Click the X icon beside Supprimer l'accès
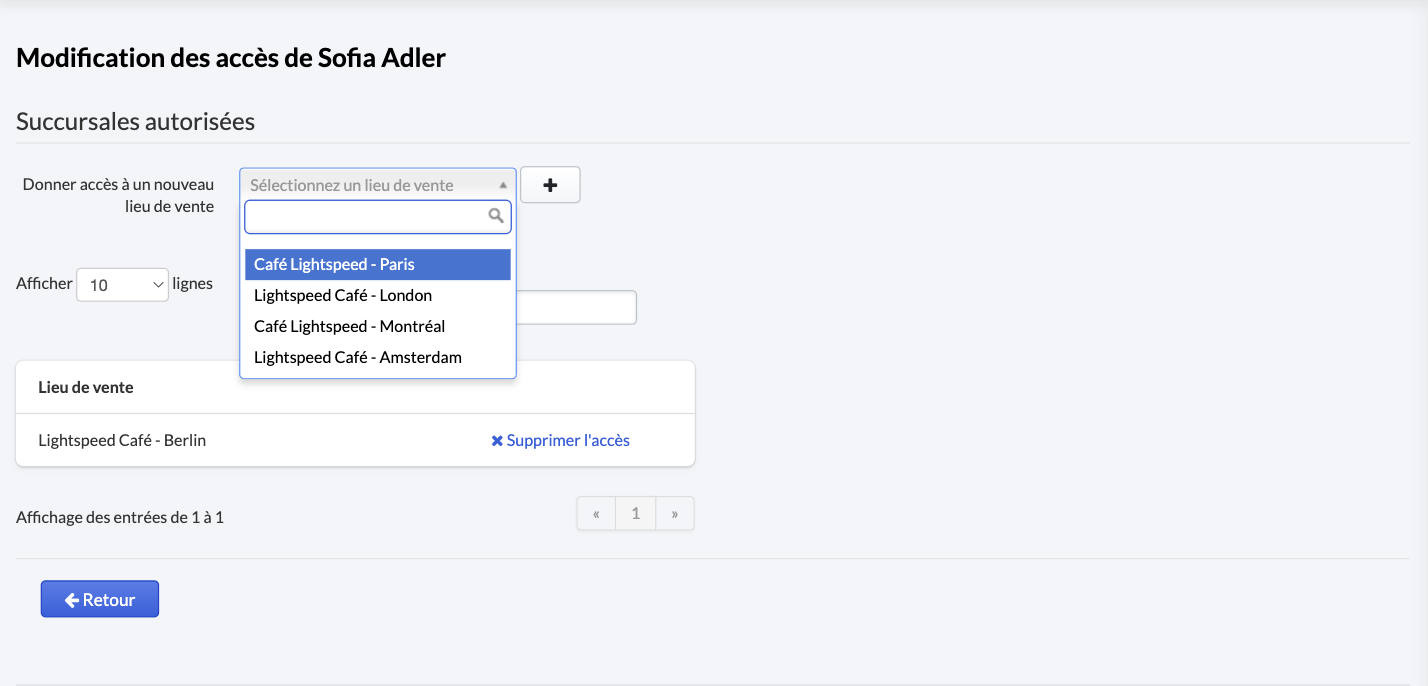The height and width of the screenshot is (686, 1428). pyautogui.click(x=497, y=441)
